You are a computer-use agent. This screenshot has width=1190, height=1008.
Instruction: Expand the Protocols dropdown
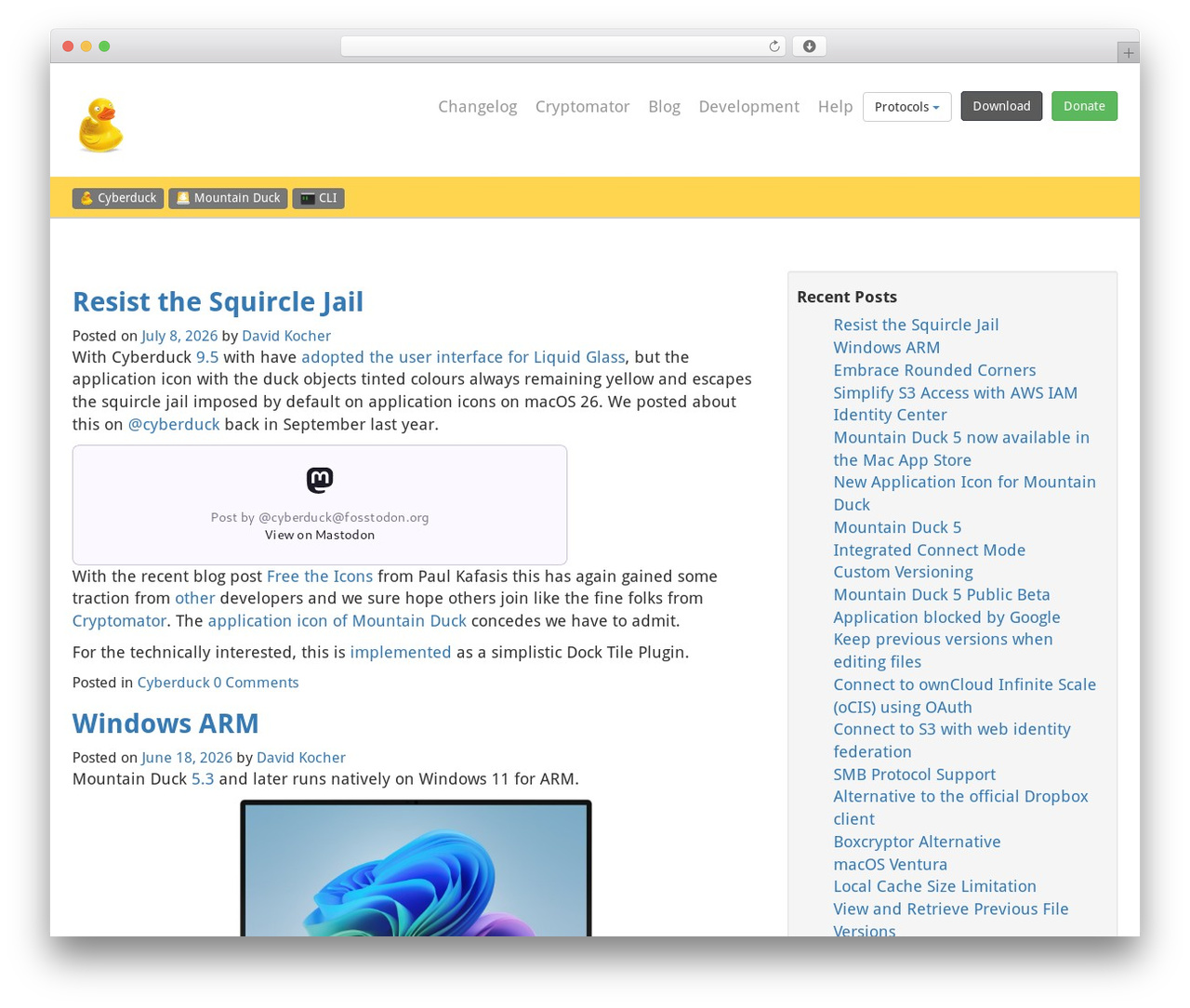pyautogui.click(x=906, y=107)
